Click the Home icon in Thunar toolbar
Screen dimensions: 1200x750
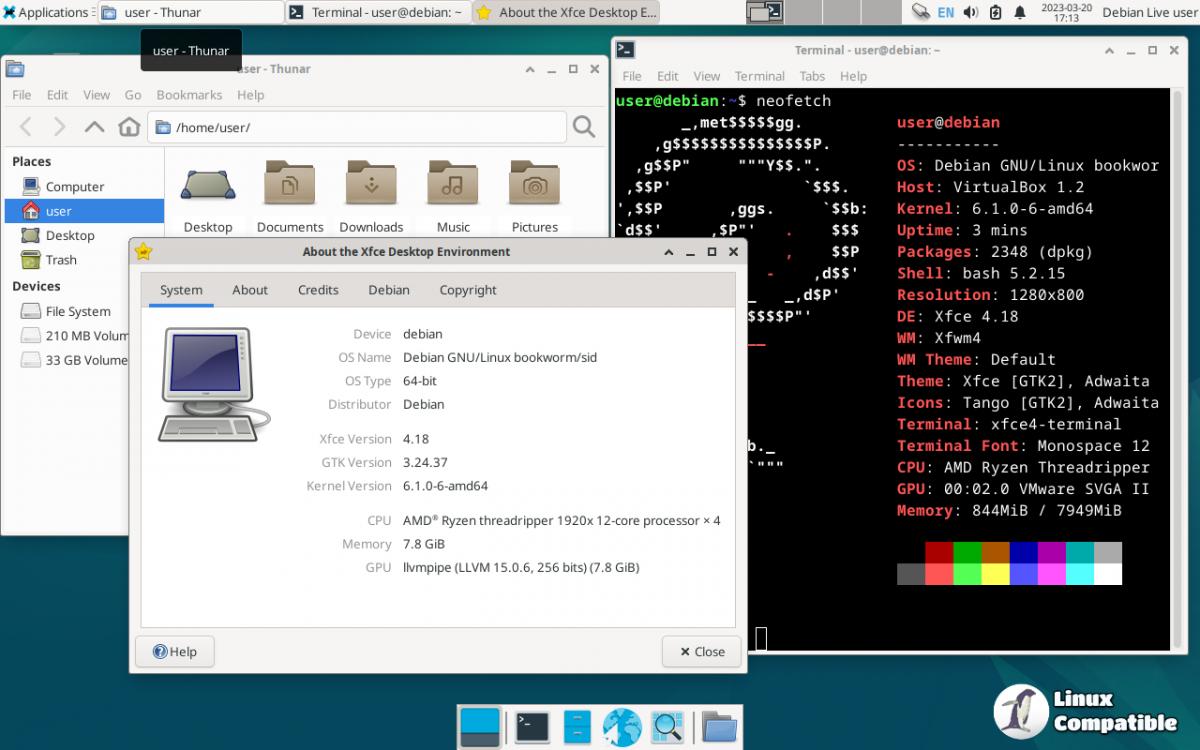coord(129,127)
